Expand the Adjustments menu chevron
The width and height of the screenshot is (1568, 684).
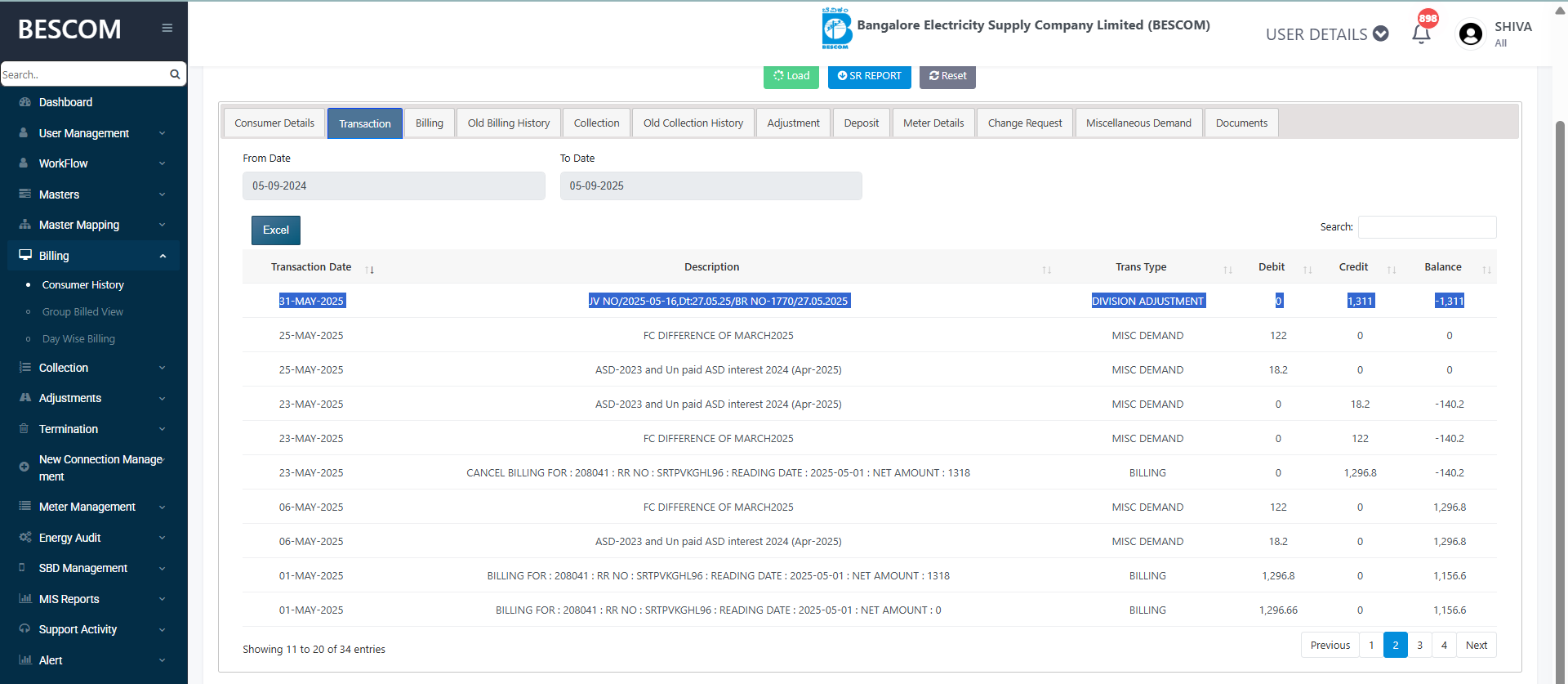tap(163, 399)
